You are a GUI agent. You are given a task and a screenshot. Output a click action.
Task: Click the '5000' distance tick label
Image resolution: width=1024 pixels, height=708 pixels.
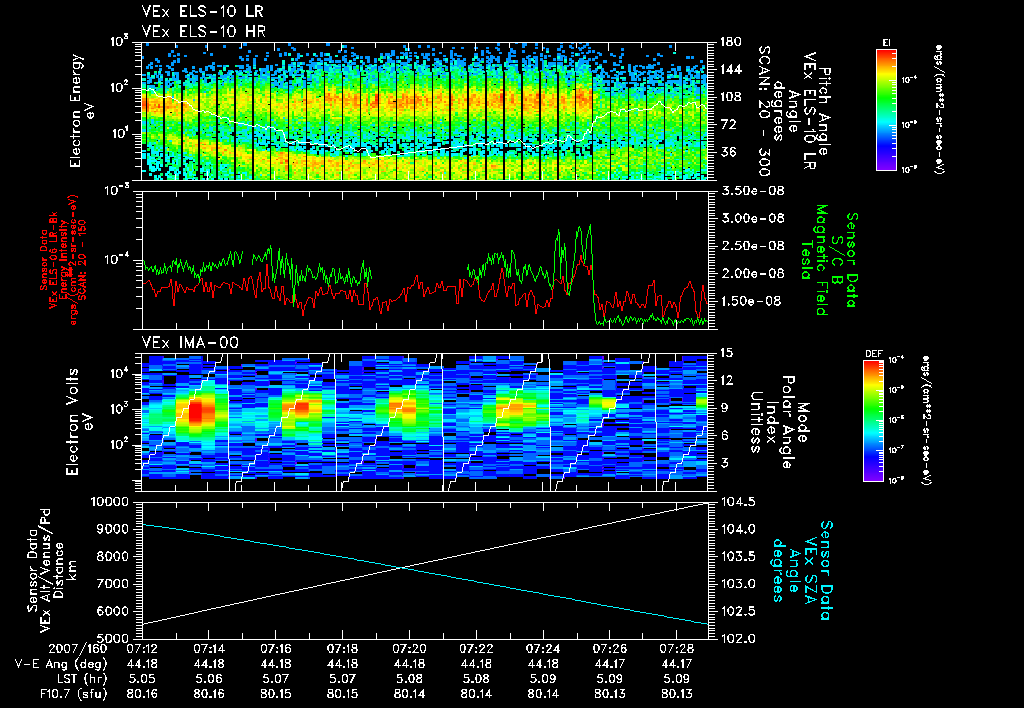(x=112, y=638)
